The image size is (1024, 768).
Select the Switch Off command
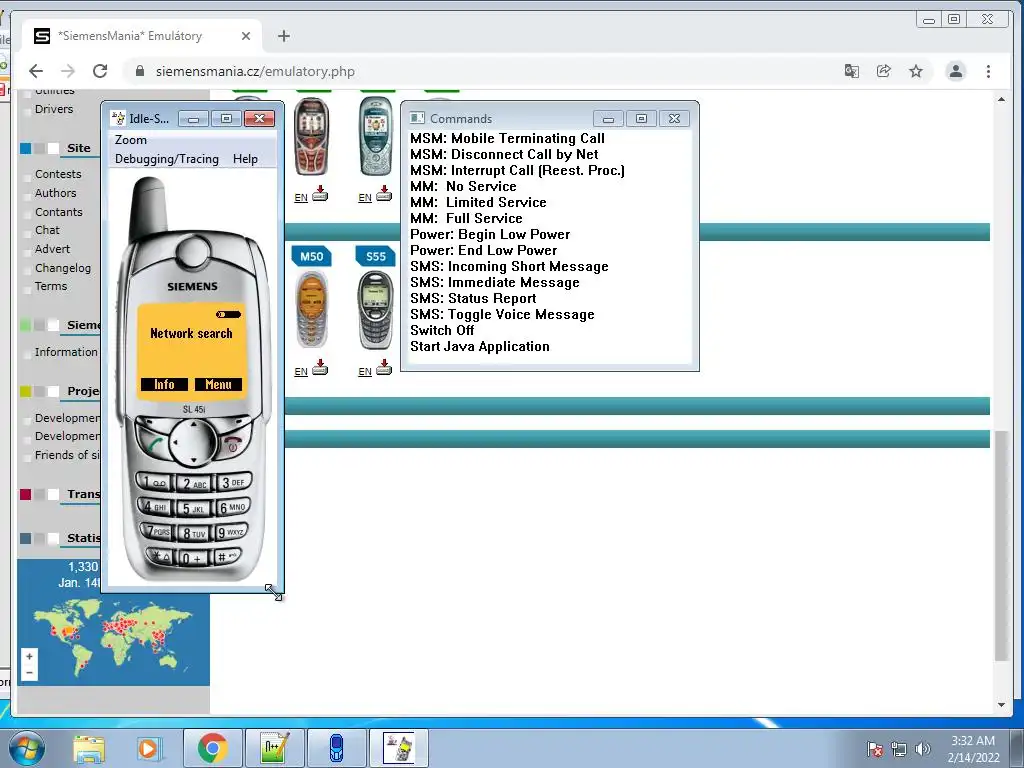coord(442,330)
